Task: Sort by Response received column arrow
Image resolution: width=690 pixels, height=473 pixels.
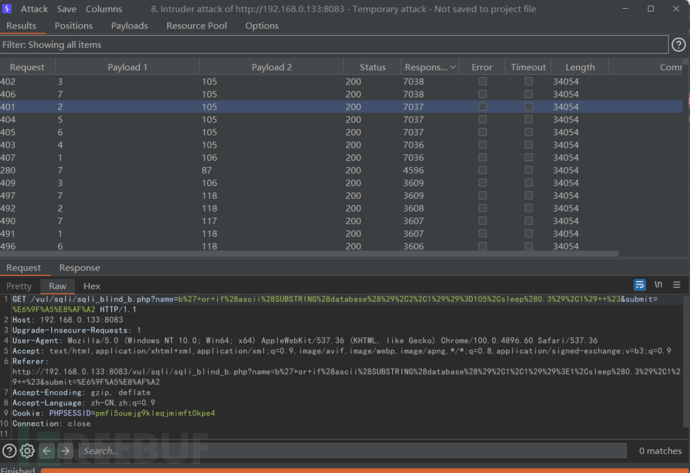Action: (x=453, y=67)
